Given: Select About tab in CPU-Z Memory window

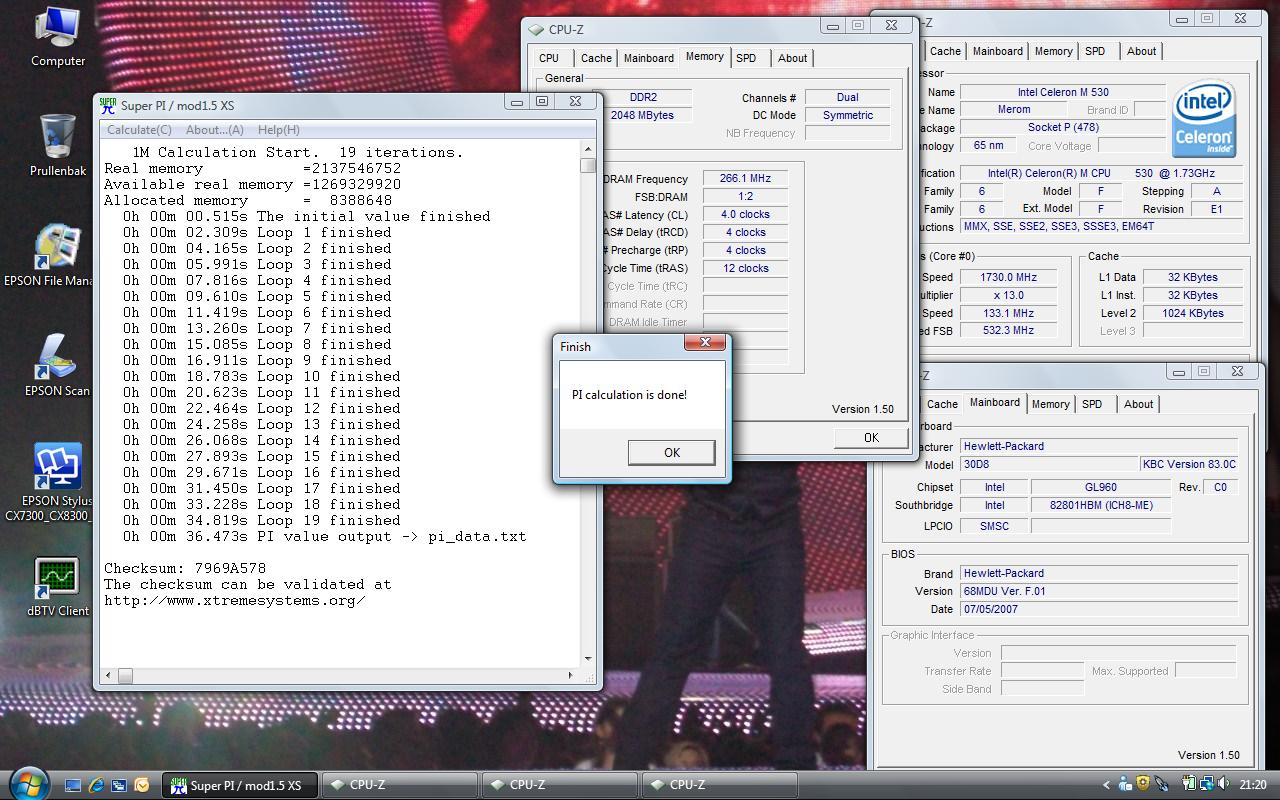Looking at the screenshot, I should tap(793, 58).
